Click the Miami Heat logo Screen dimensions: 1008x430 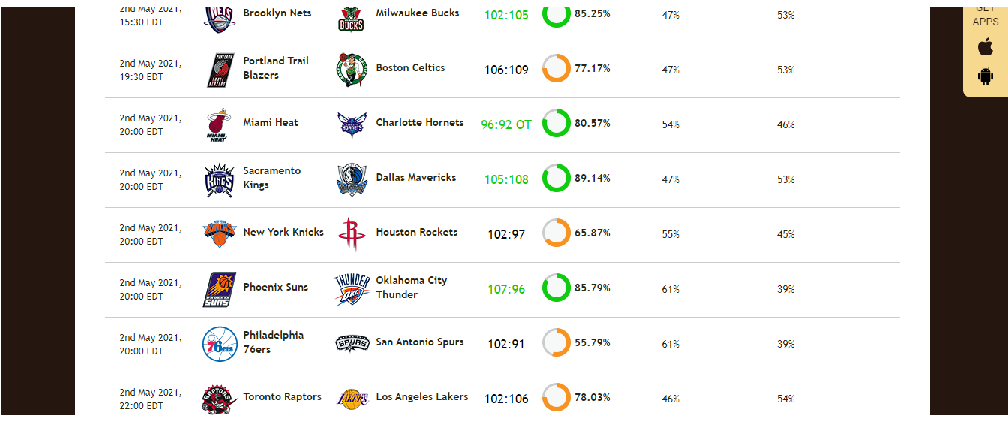215,125
